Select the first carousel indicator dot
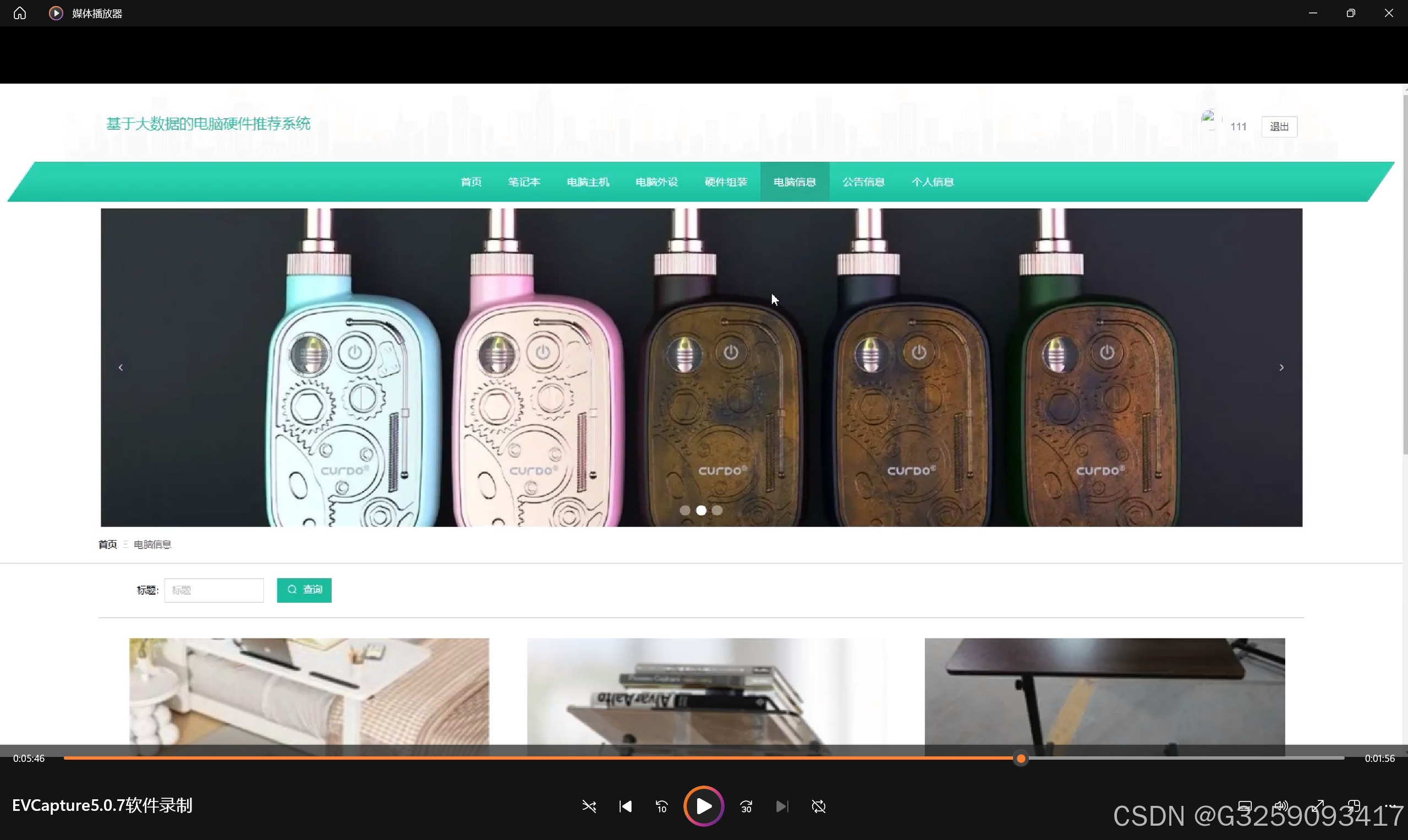The image size is (1408, 840). 684,510
